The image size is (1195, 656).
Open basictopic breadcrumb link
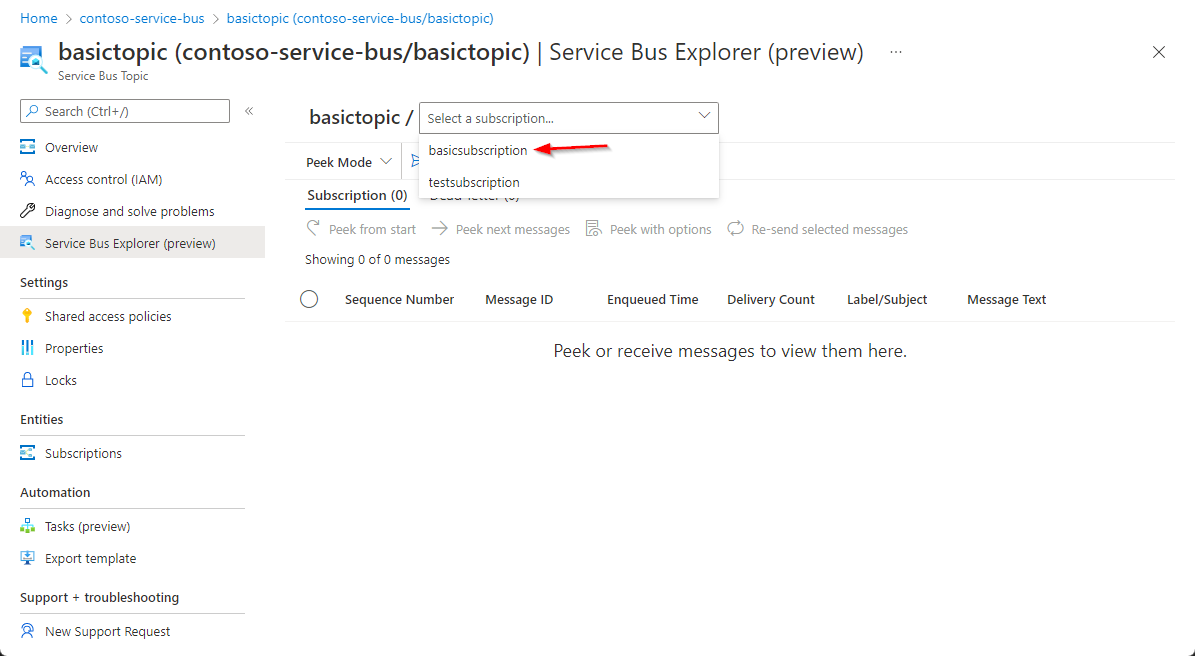(x=360, y=18)
